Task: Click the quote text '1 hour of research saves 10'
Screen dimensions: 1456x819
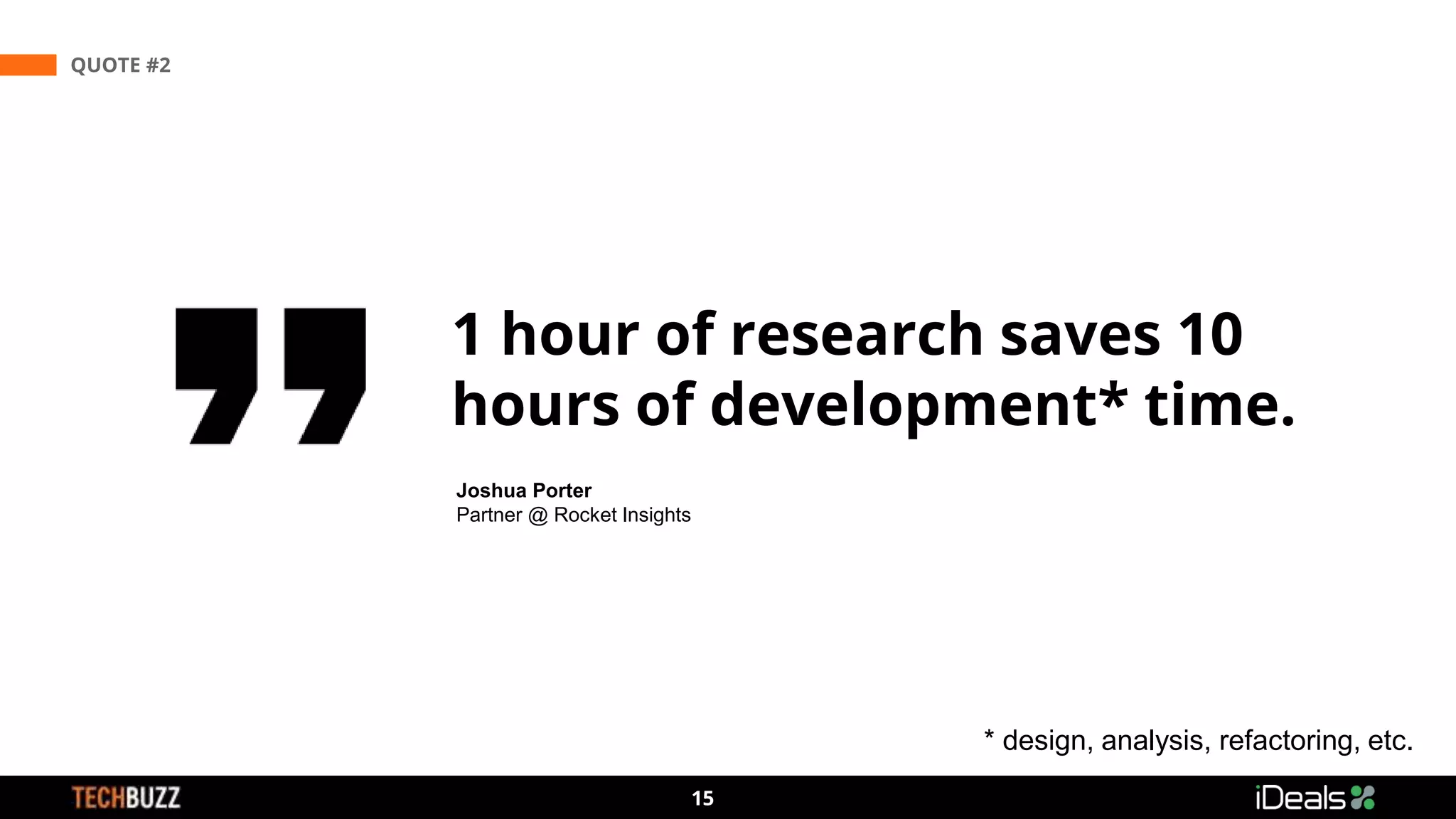Action: tap(847, 333)
